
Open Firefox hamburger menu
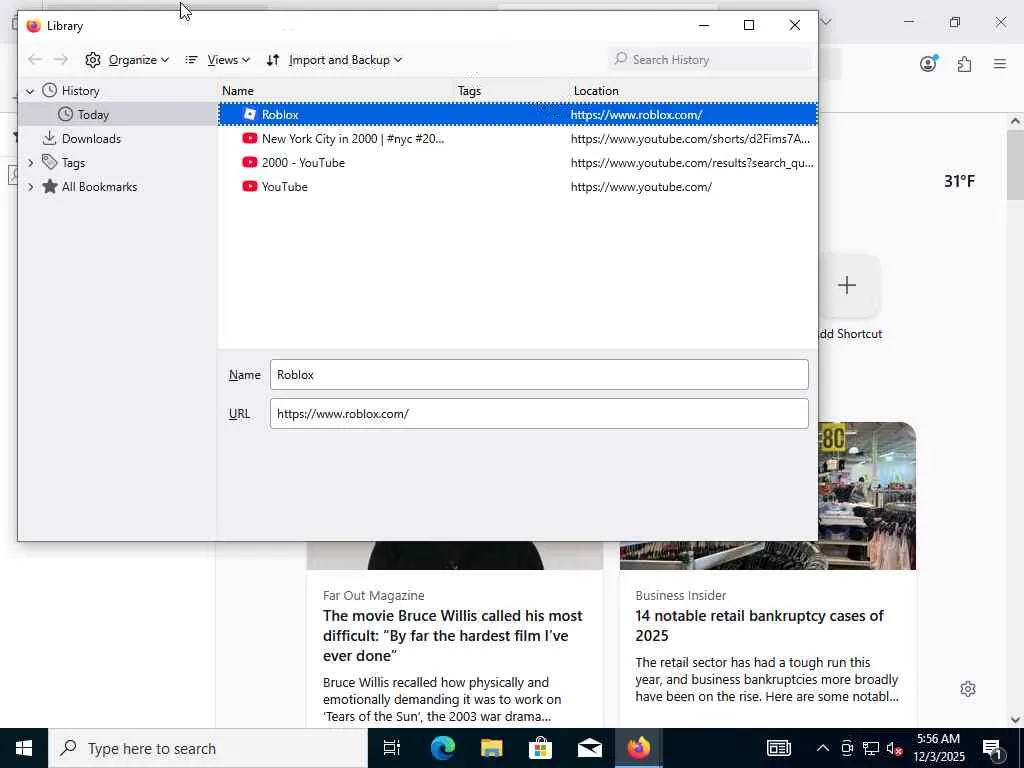1000,64
